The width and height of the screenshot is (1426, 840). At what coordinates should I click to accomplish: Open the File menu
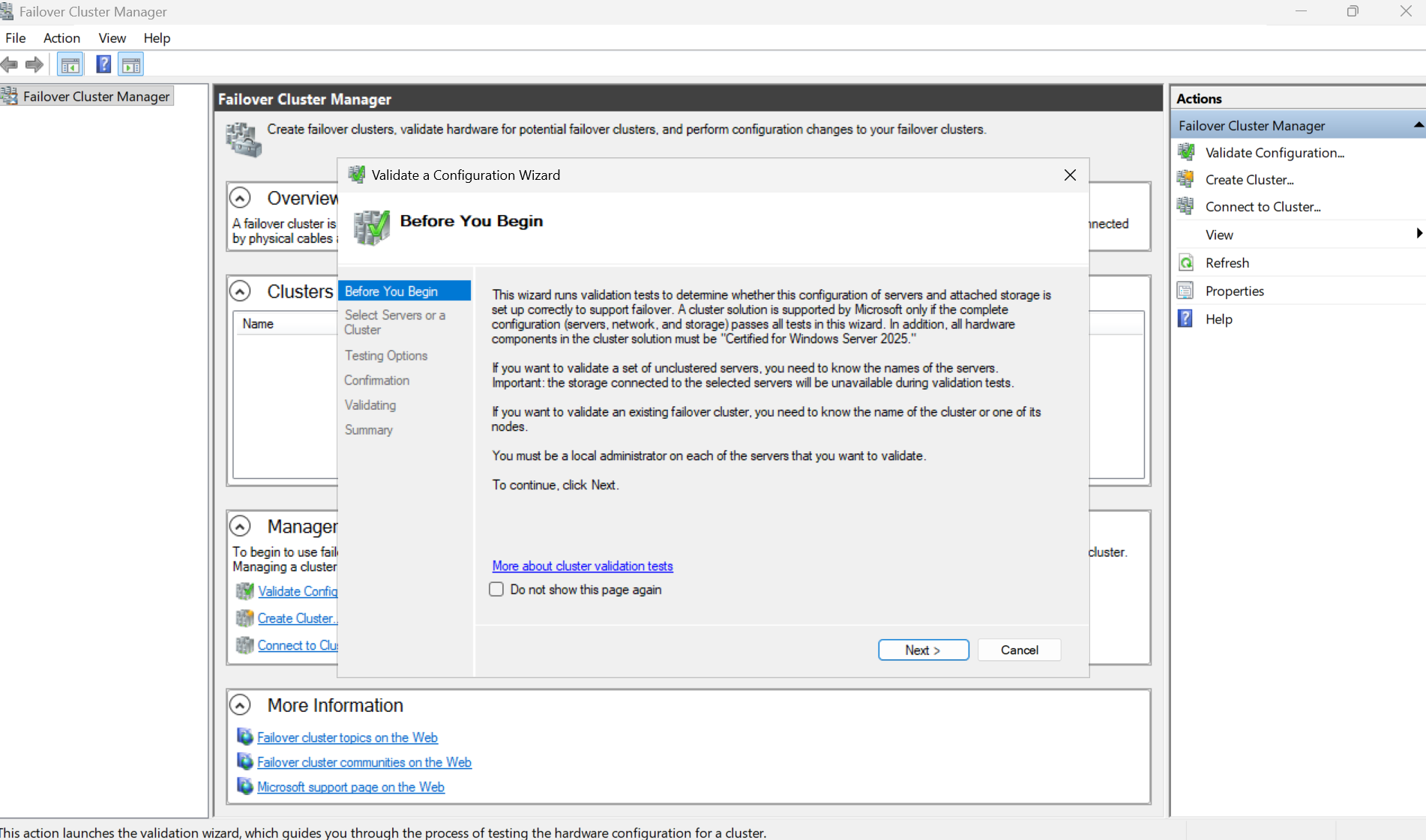click(x=15, y=37)
